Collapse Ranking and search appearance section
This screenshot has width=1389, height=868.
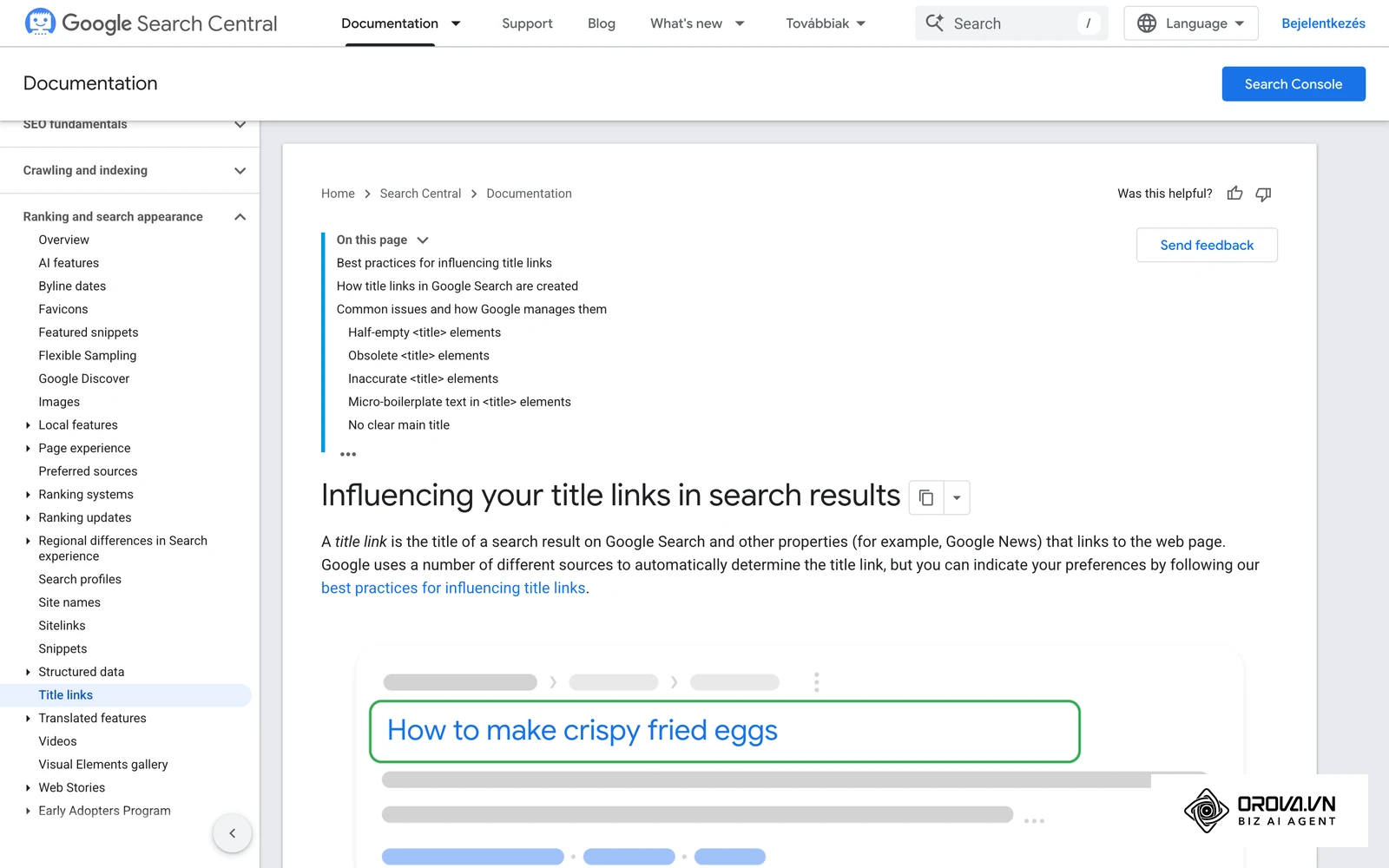(240, 217)
